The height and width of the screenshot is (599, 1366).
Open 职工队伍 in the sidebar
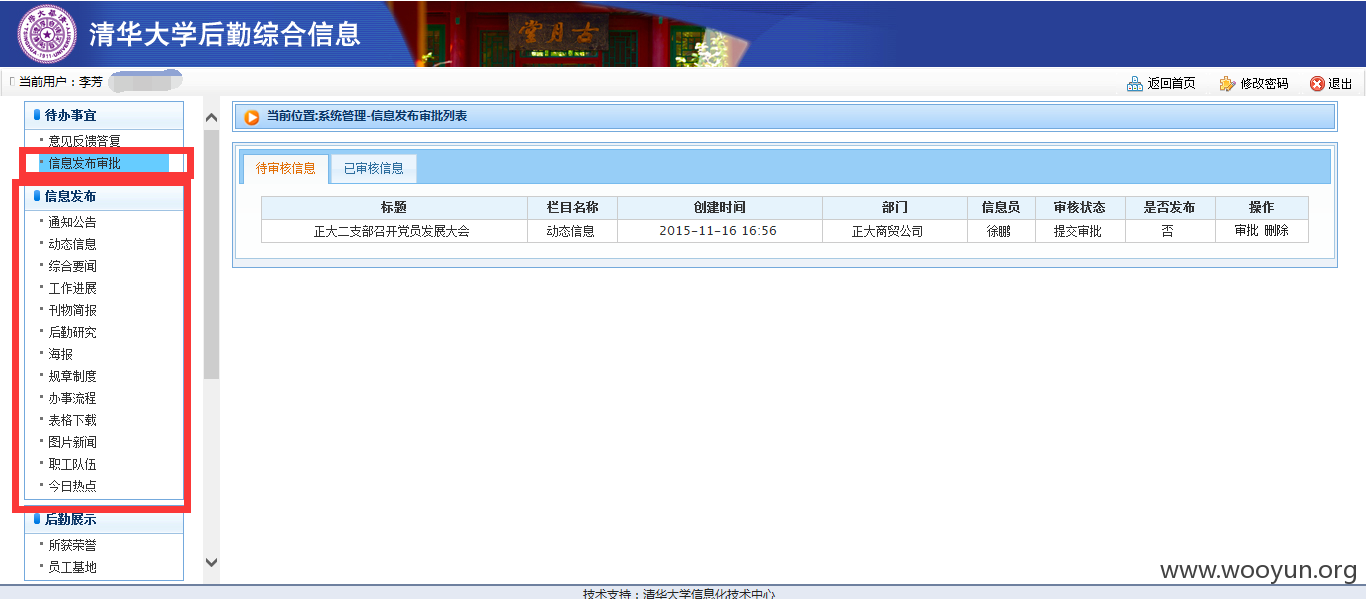73,464
